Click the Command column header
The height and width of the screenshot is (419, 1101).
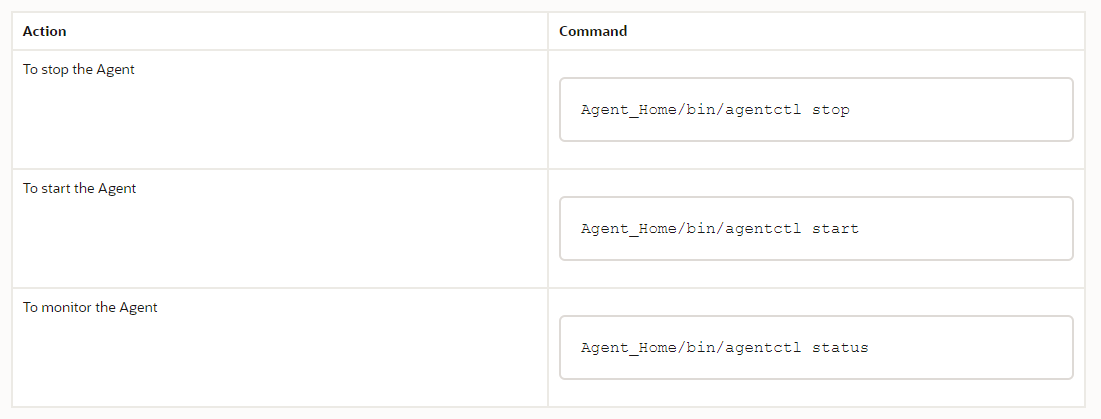593,31
